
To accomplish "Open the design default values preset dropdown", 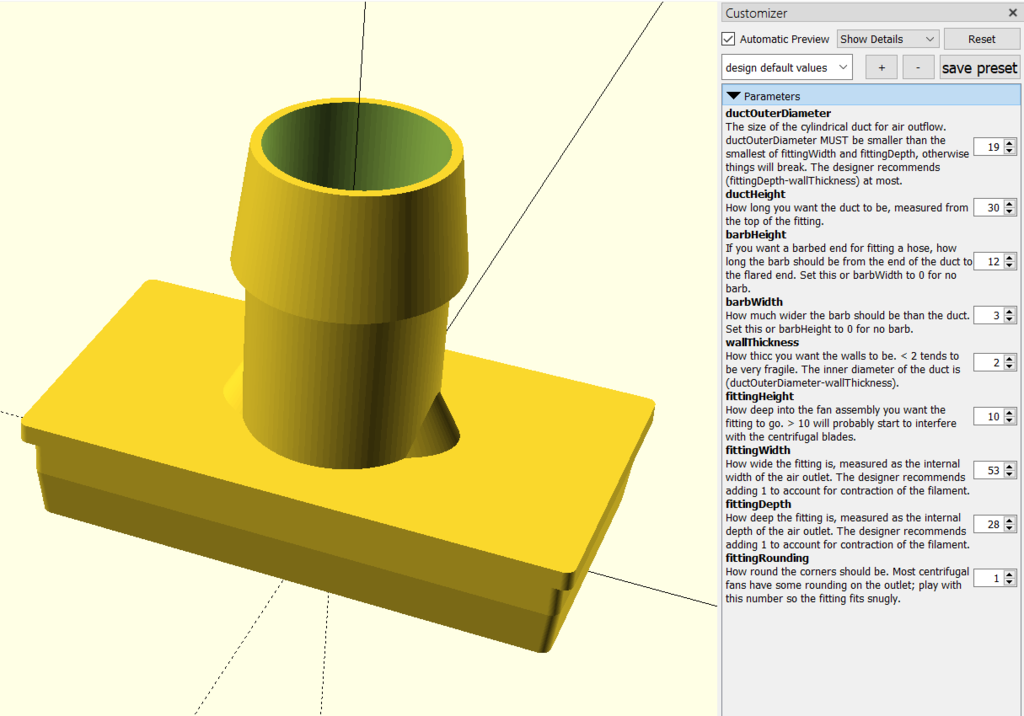I will click(786, 67).
